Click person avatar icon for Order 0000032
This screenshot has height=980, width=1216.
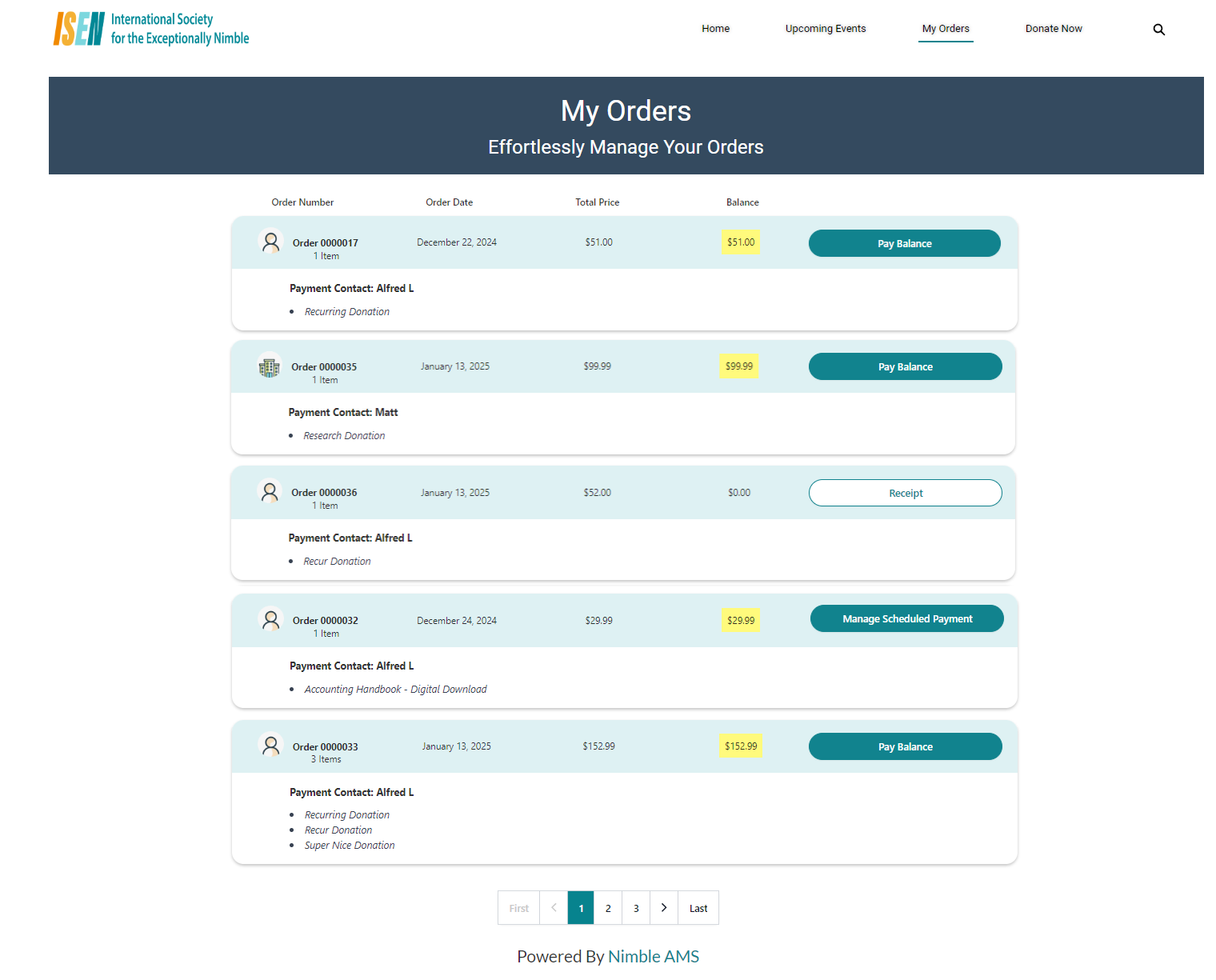(271, 619)
